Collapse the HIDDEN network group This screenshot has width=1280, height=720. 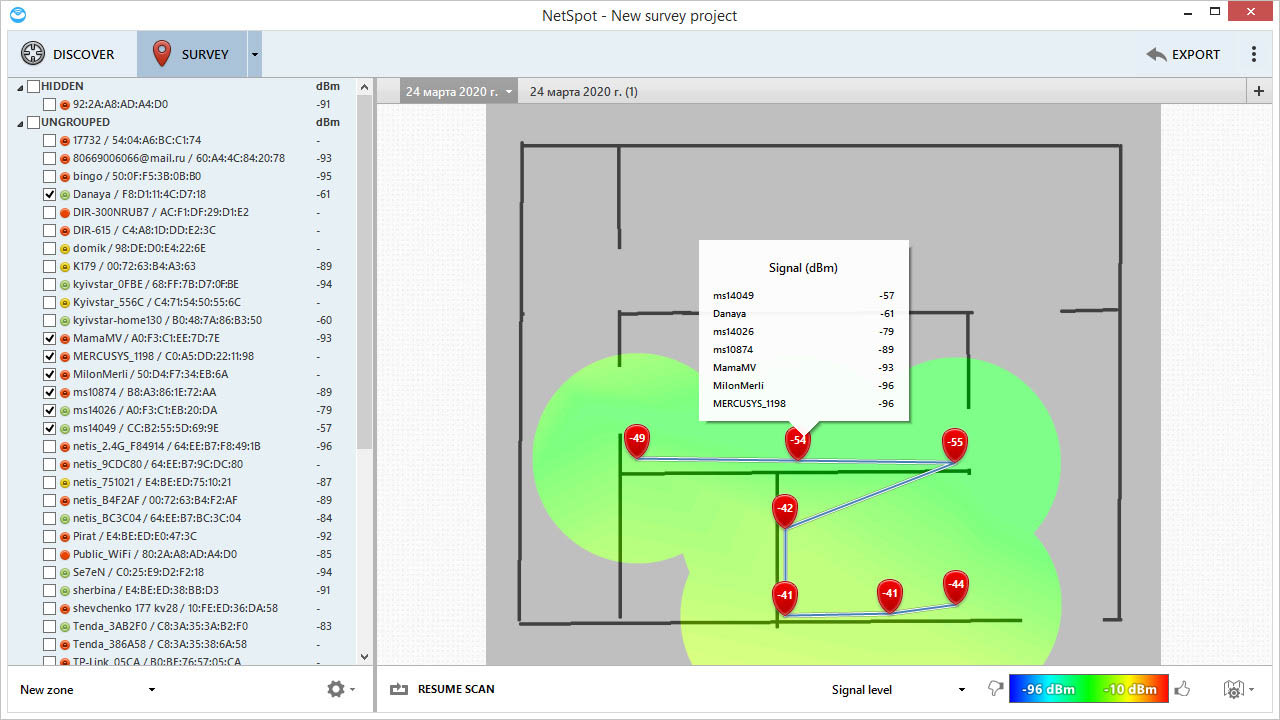click(x=20, y=87)
